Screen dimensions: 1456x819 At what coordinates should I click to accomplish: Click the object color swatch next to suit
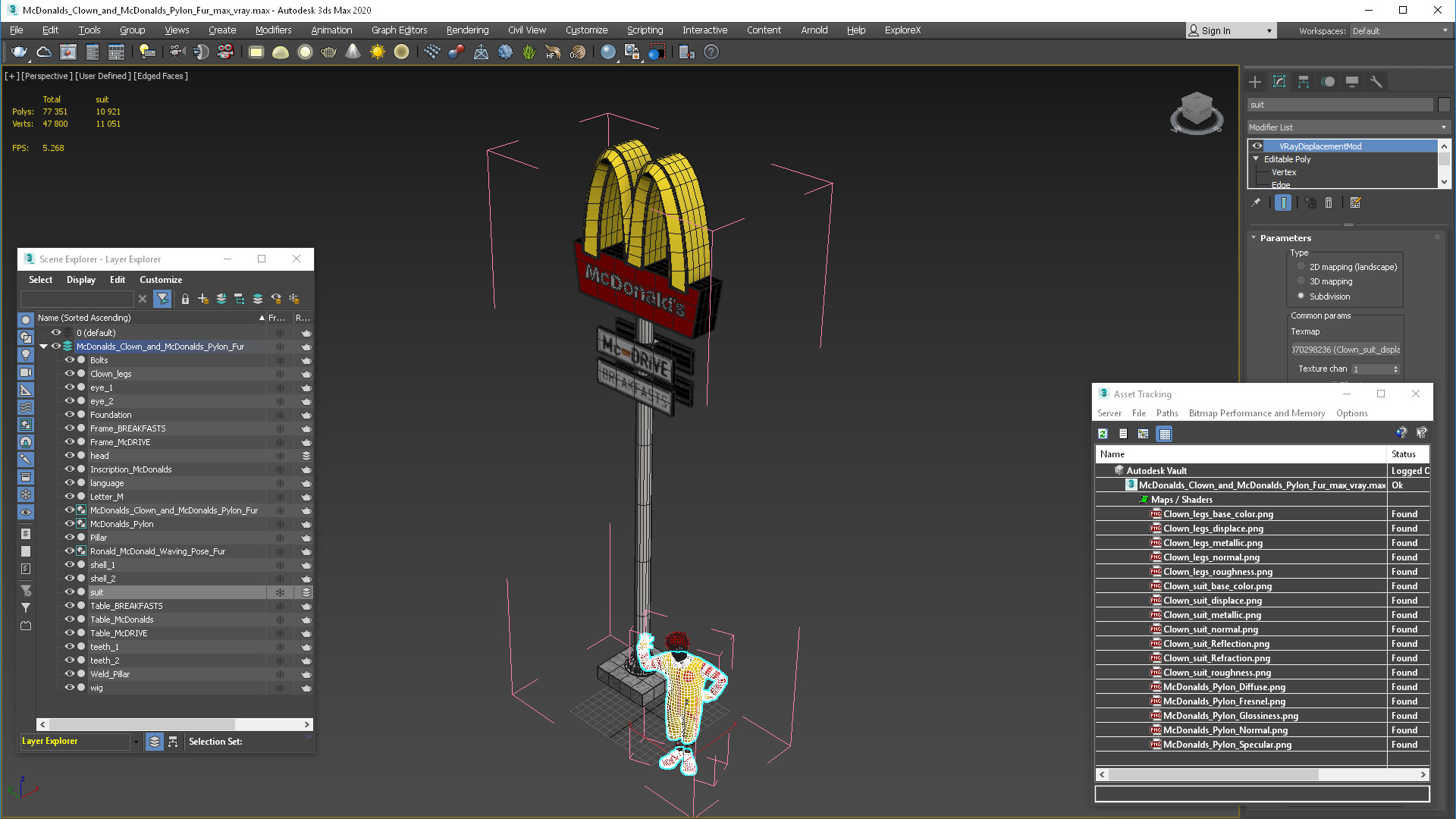1444,105
